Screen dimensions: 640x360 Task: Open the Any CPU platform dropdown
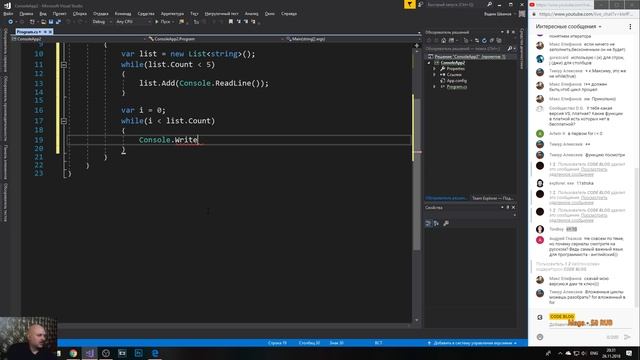click(133, 22)
